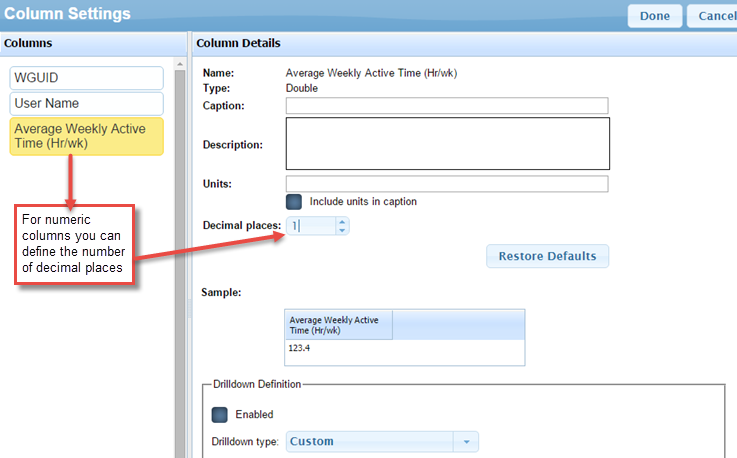Select the WGUID column
Screen dimensions: 737x458
(x=86, y=78)
